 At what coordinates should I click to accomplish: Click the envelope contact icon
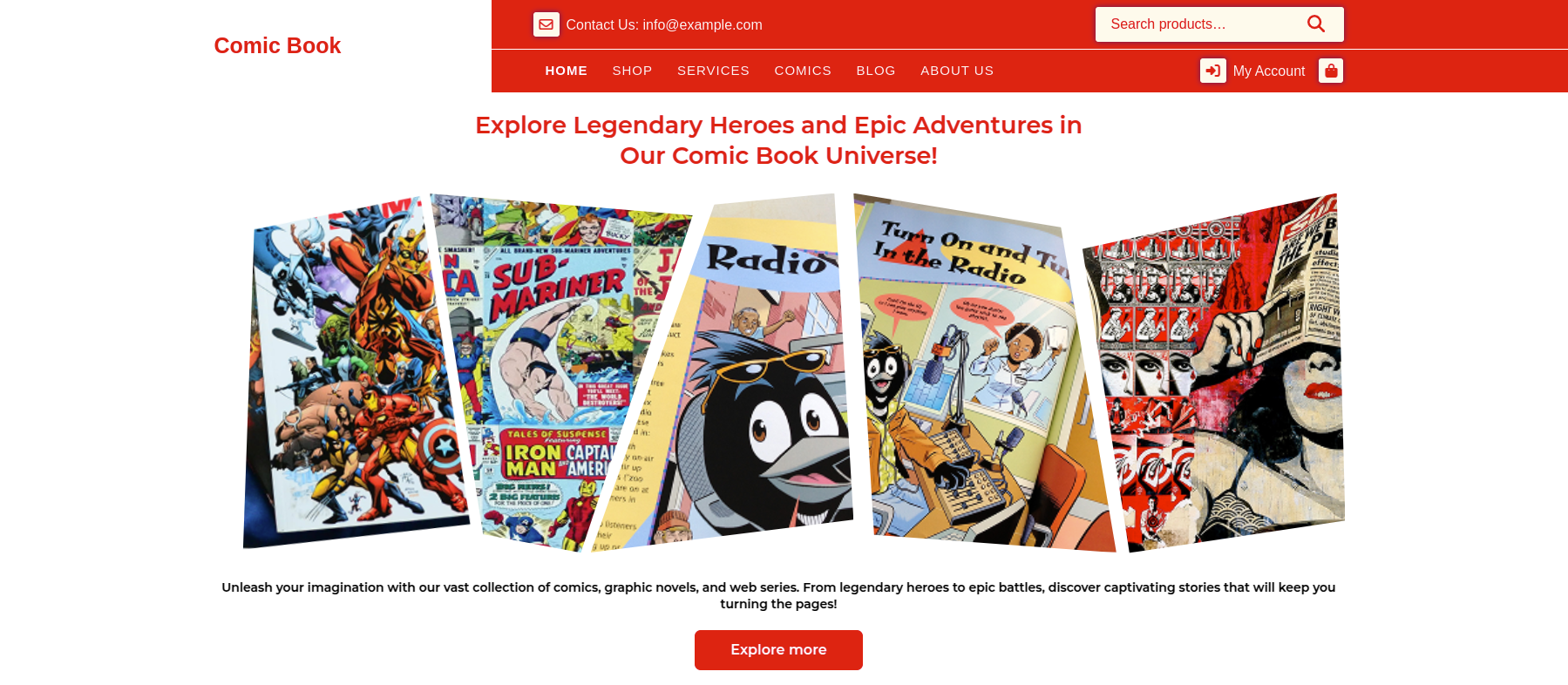coord(546,24)
